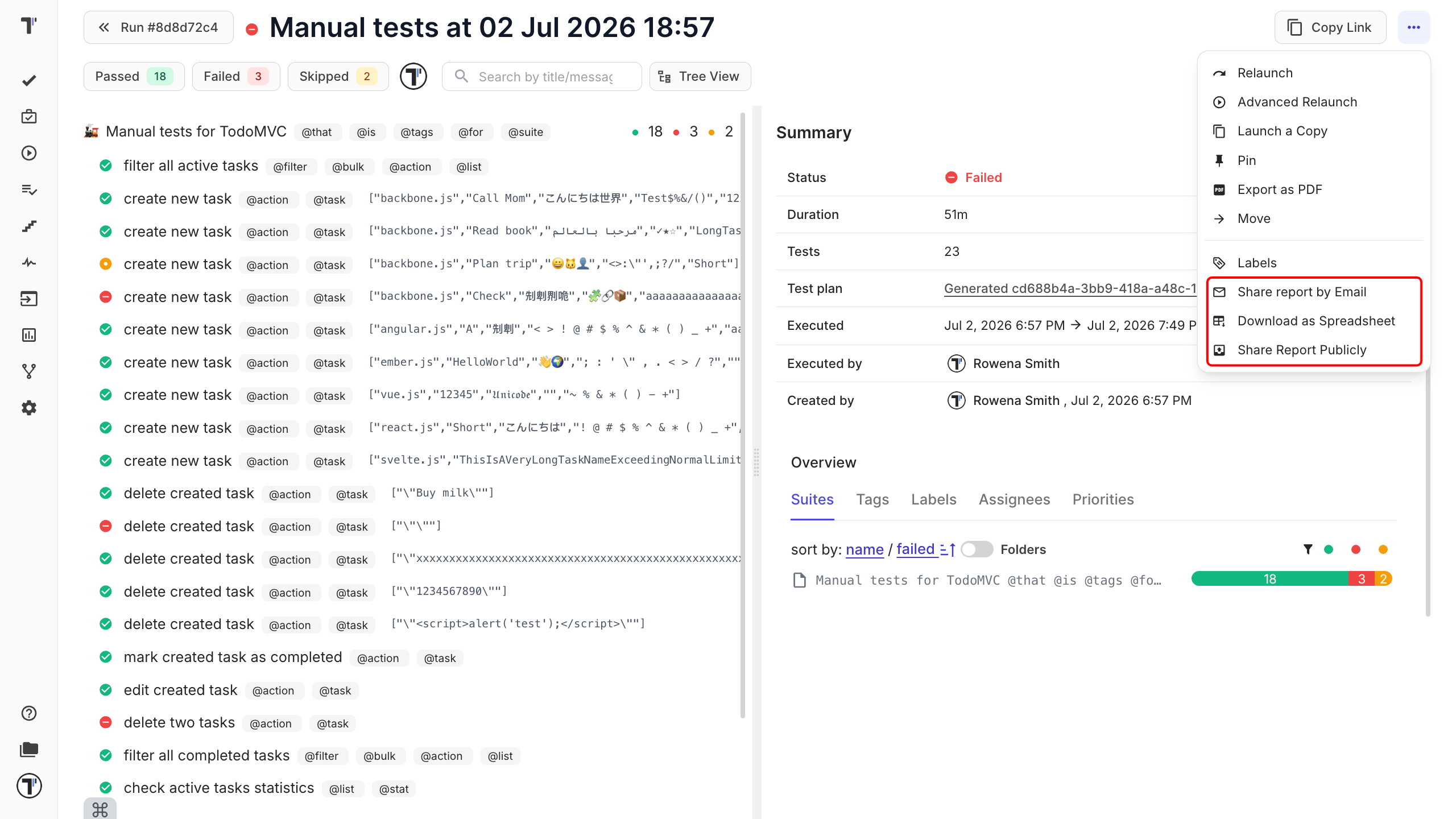This screenshot has height=819, width=1456.
Task: Go back via Run #8d8d72c4 button
Action: click(159, 27)
